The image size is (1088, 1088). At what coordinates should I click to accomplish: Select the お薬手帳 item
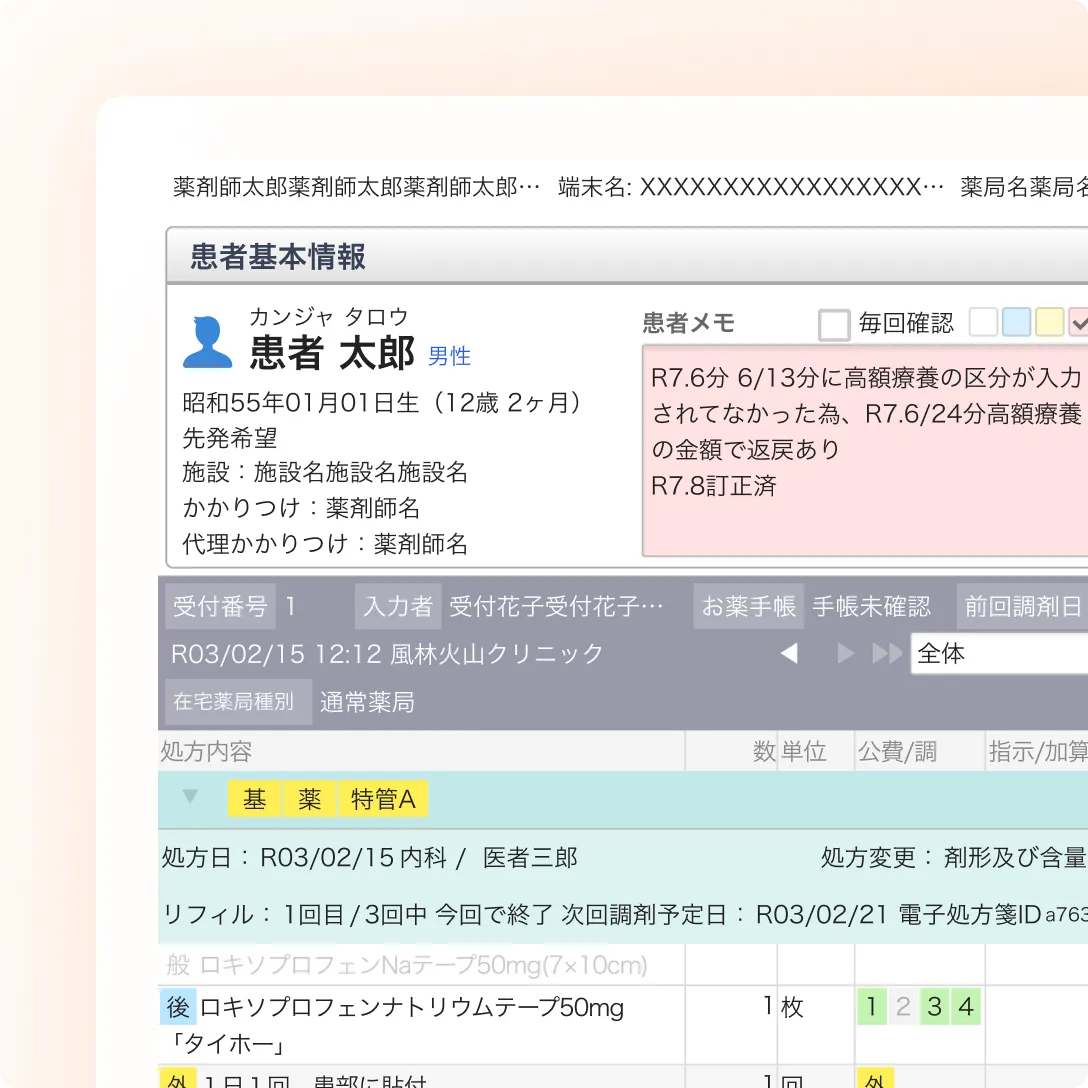748,606
